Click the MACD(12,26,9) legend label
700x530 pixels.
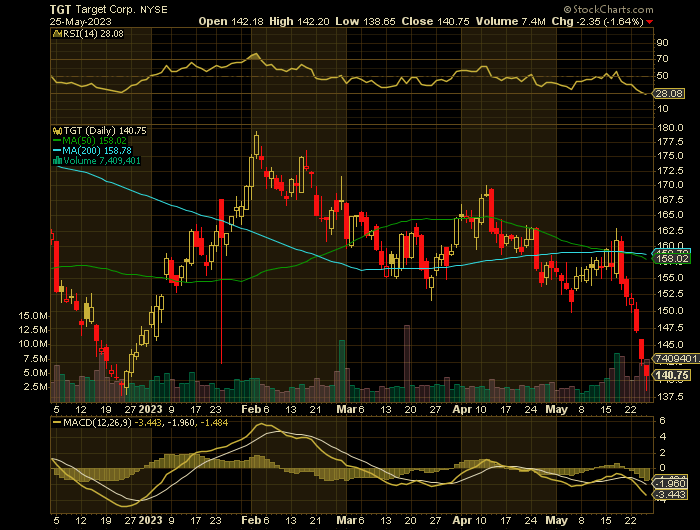[x=97, y=422]
